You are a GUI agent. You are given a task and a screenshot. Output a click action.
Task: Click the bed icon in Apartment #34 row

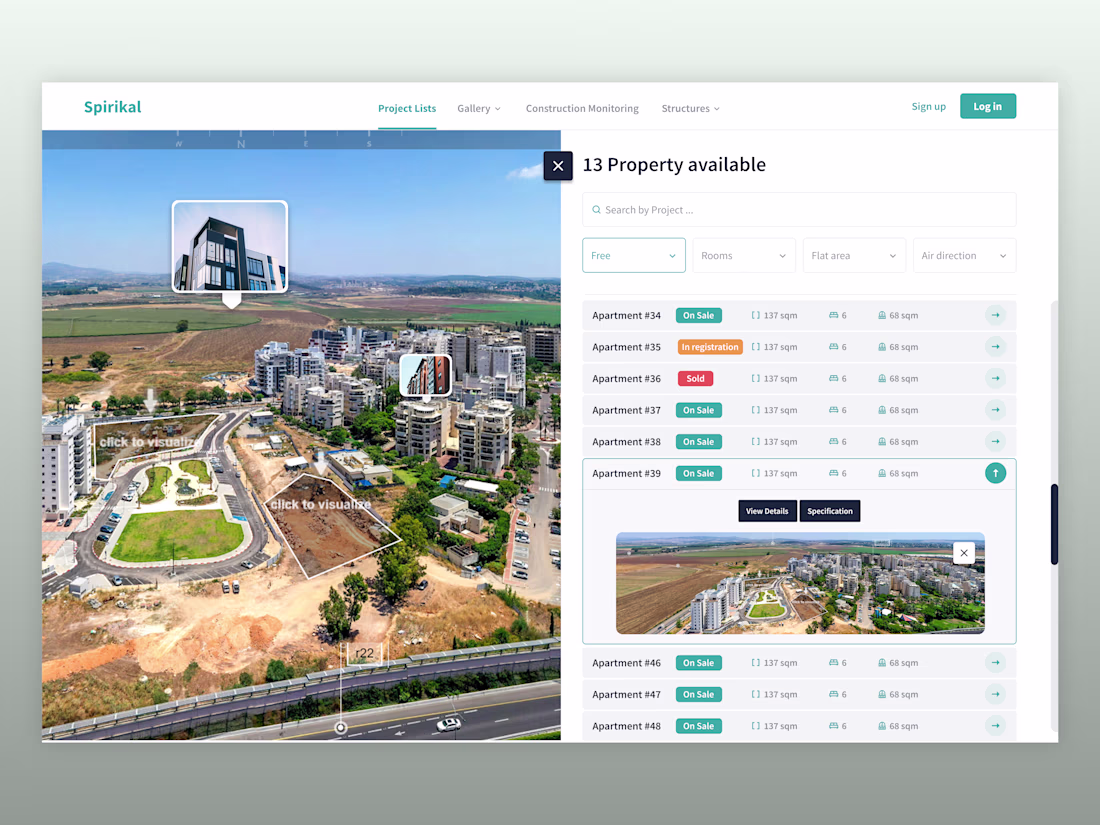coord(833,315)
